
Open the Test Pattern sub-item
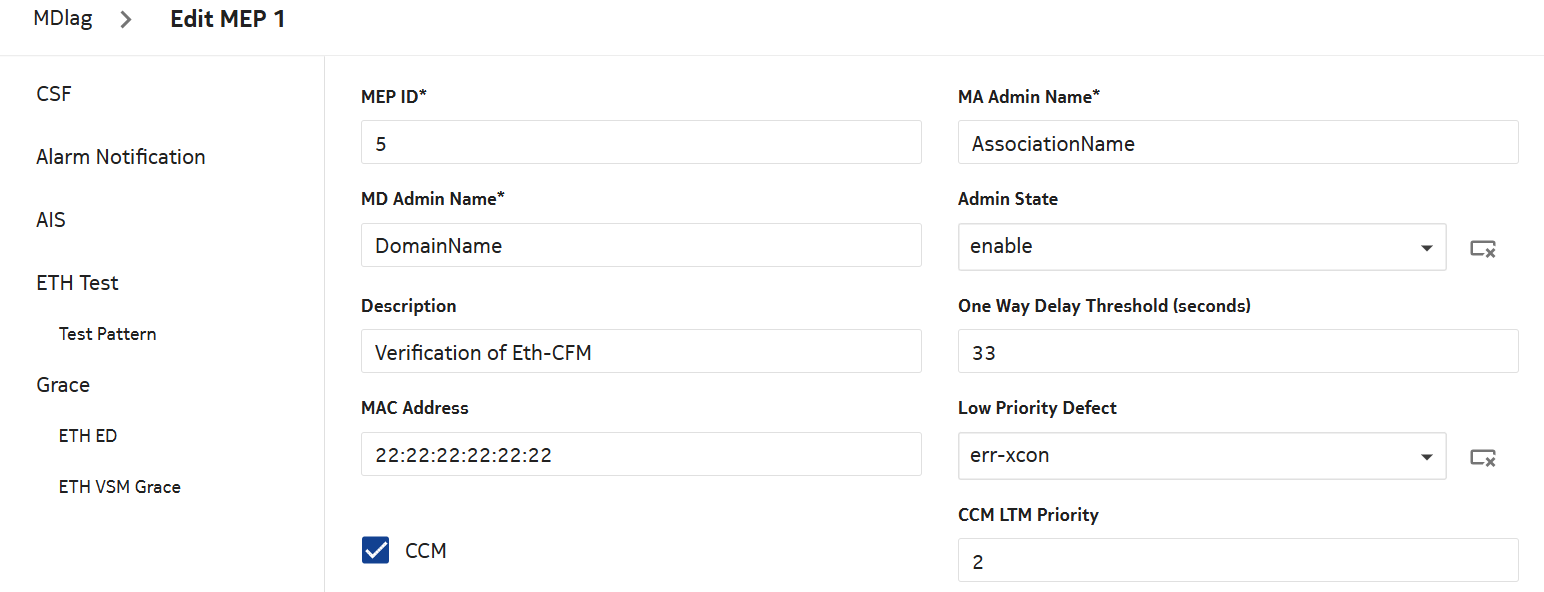pyautogui.click(x=107, y=334)
